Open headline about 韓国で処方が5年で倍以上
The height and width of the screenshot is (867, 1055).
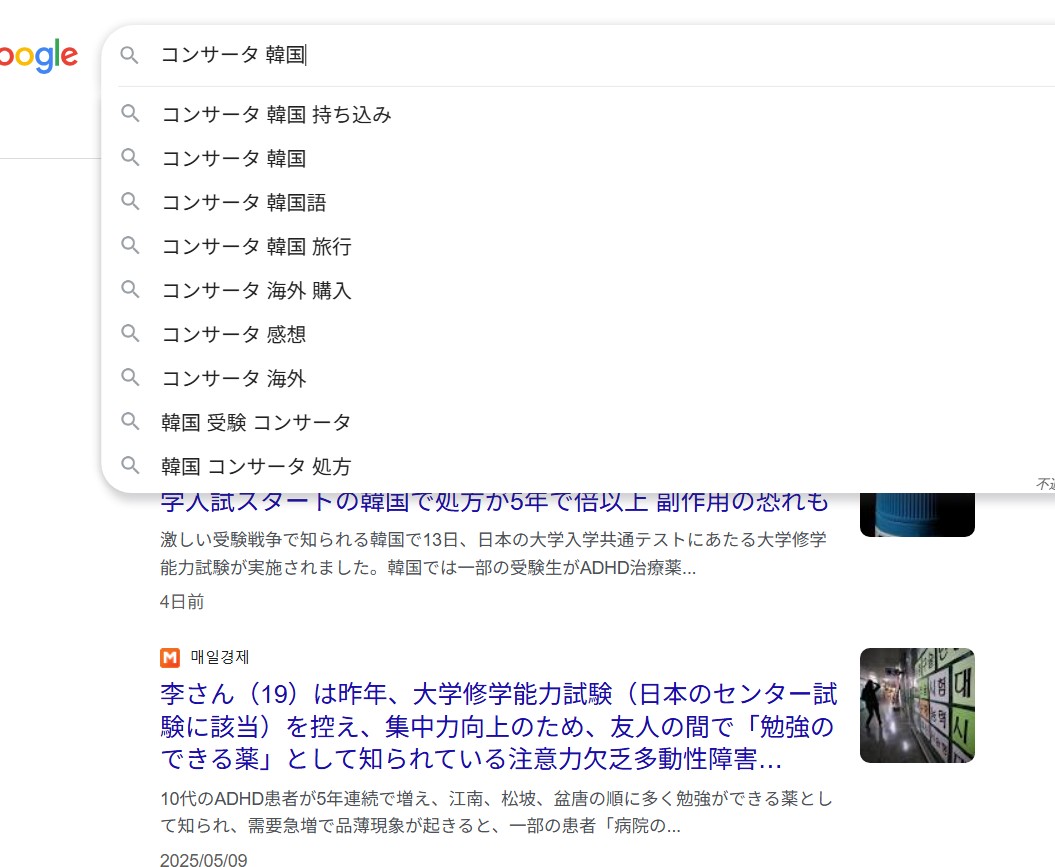494,501
